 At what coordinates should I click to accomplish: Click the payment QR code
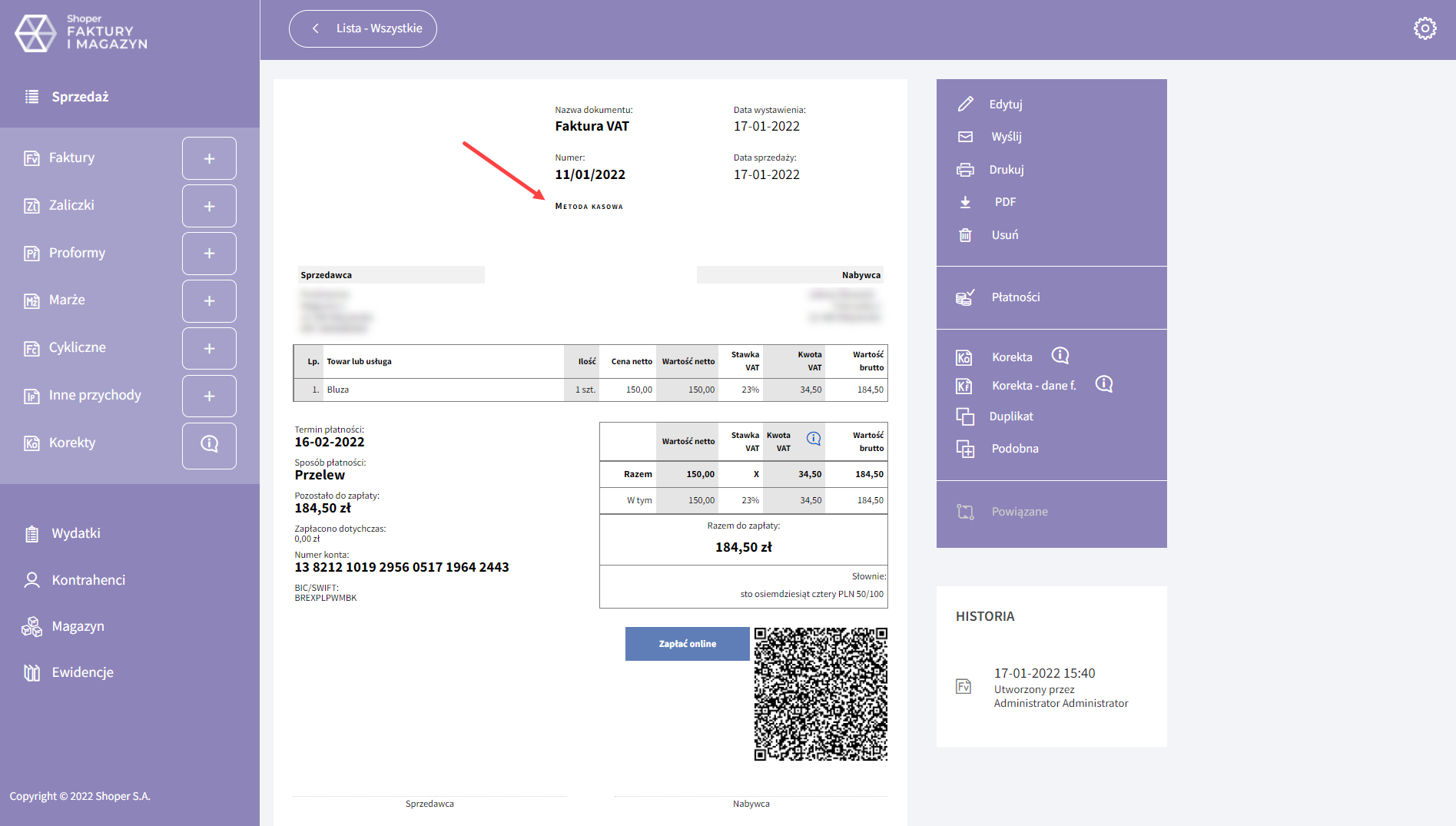point(820,694)
